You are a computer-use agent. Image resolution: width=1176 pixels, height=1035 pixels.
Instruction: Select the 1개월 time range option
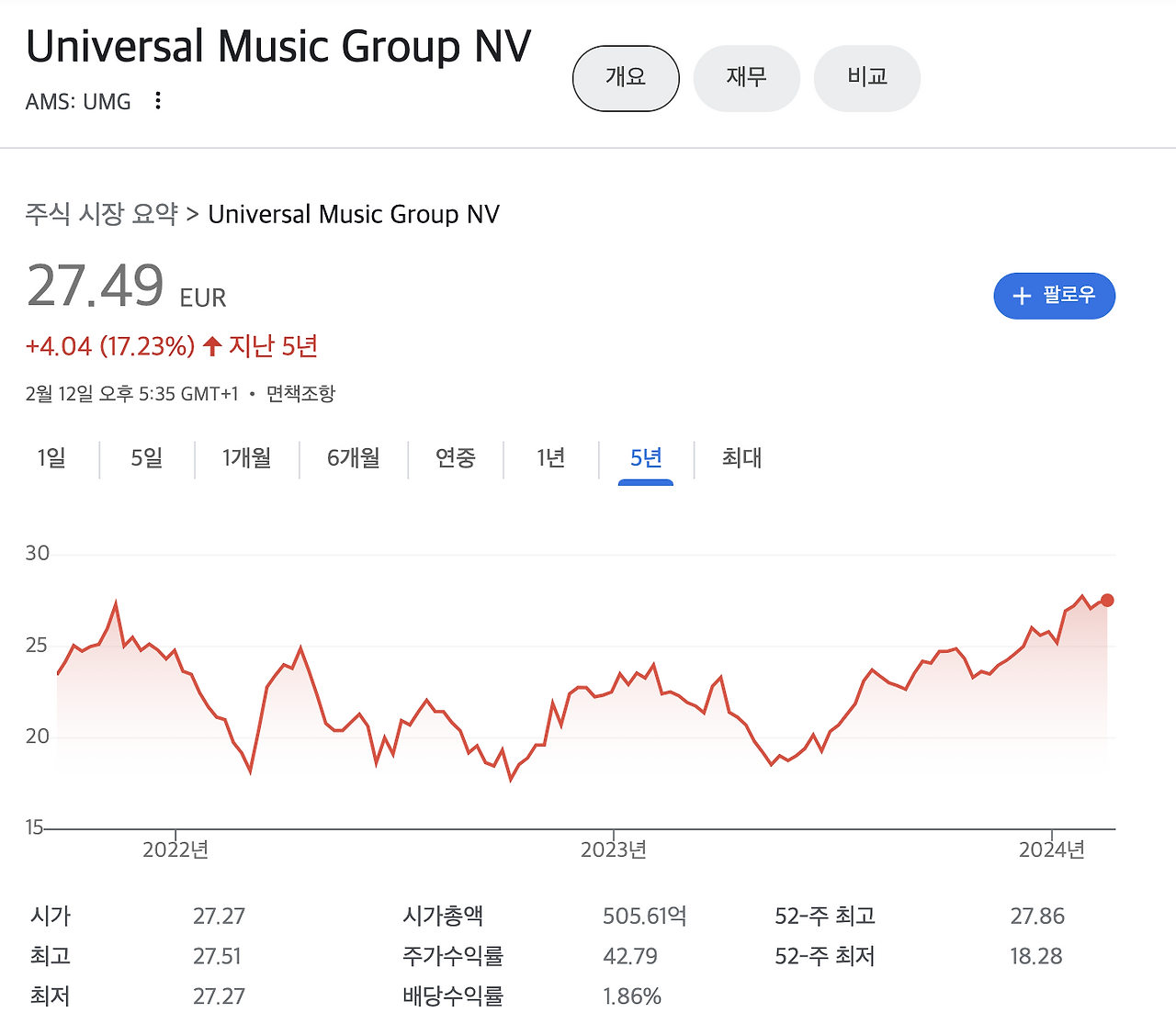coord(246,459)
